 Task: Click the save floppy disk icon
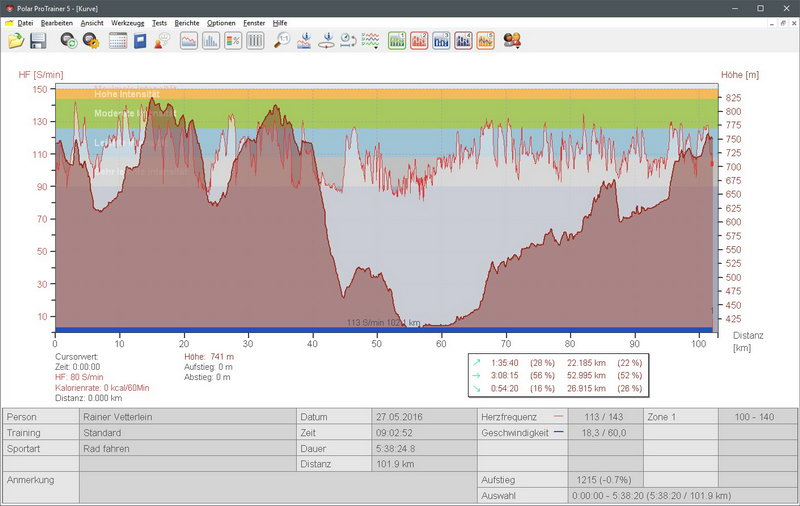(39, 41)
